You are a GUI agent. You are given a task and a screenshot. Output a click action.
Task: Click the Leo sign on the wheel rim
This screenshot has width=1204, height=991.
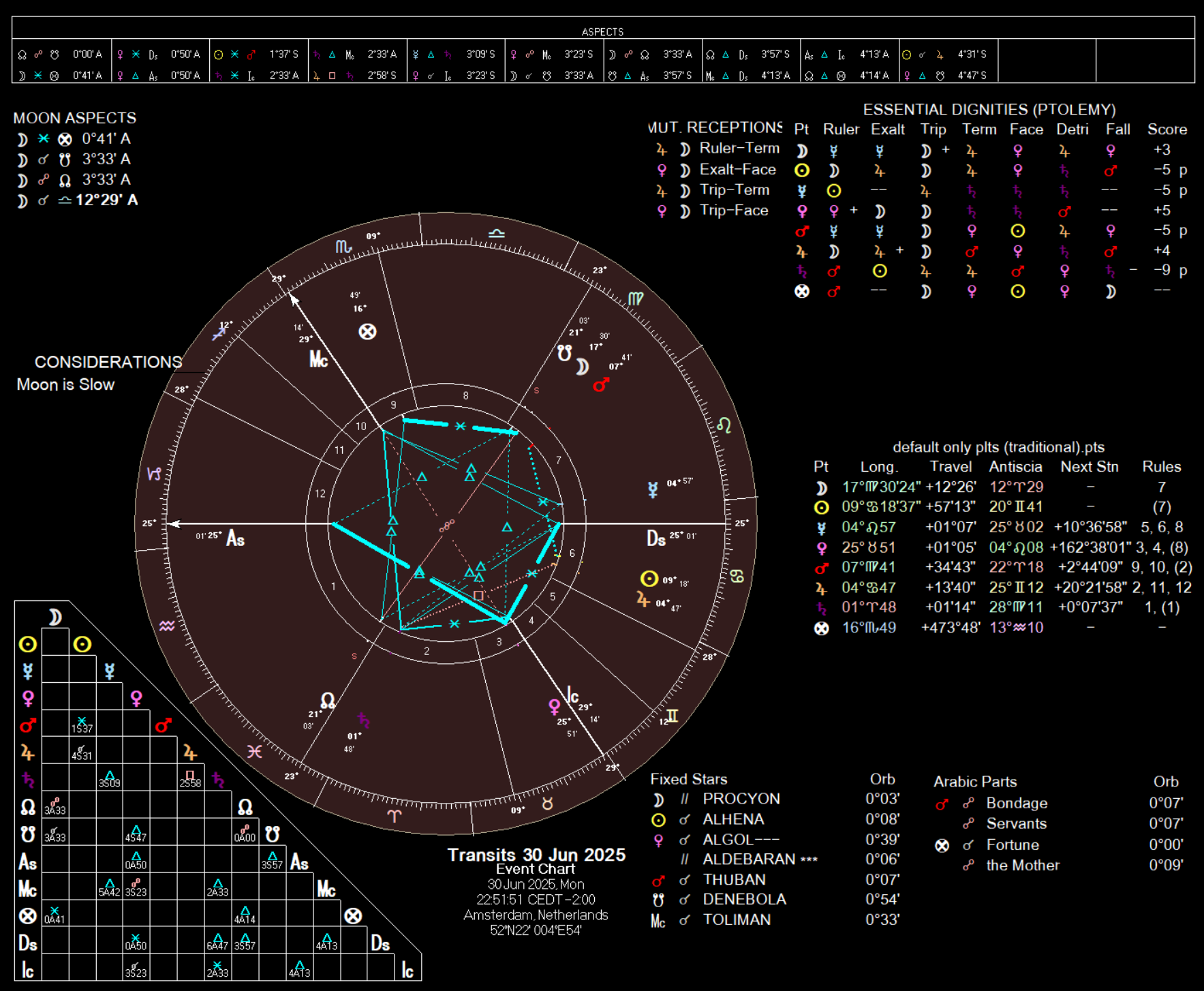tap(724, 425)
